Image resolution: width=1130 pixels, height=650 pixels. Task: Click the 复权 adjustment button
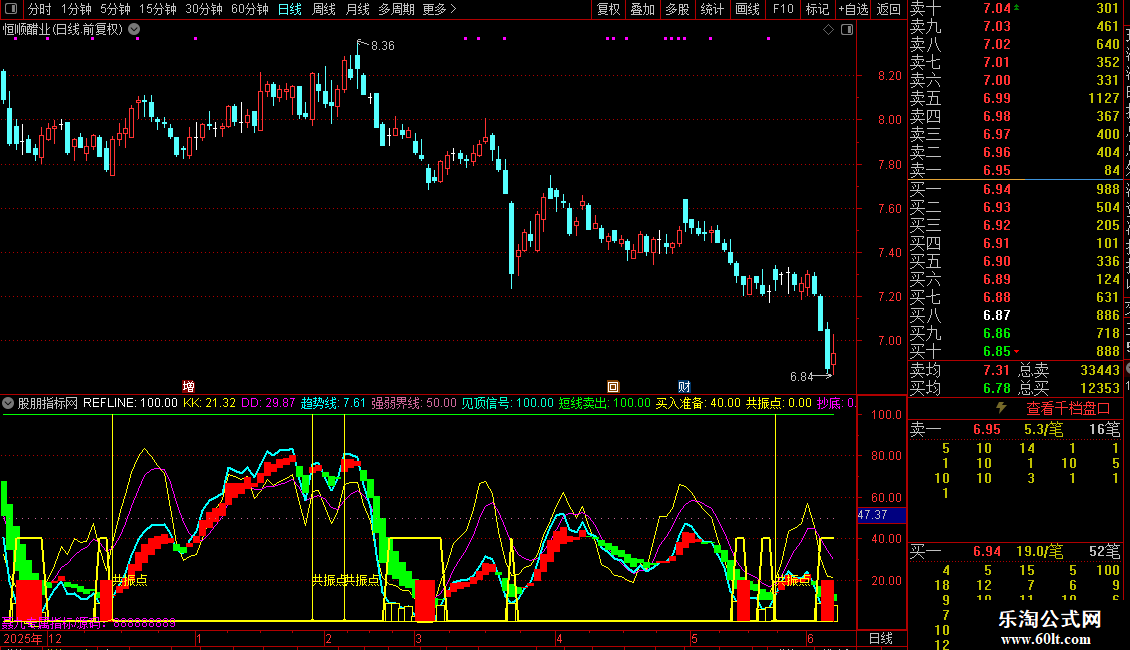(608, 9)
